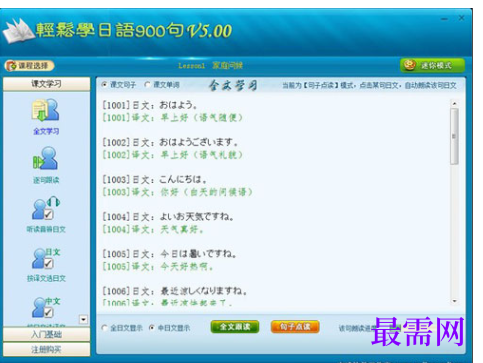Image resolution: width=483 pixels, height=363 pixels.
Task: Click the vertical scrollbar thumb in the text area
Action: pos(454,136)
